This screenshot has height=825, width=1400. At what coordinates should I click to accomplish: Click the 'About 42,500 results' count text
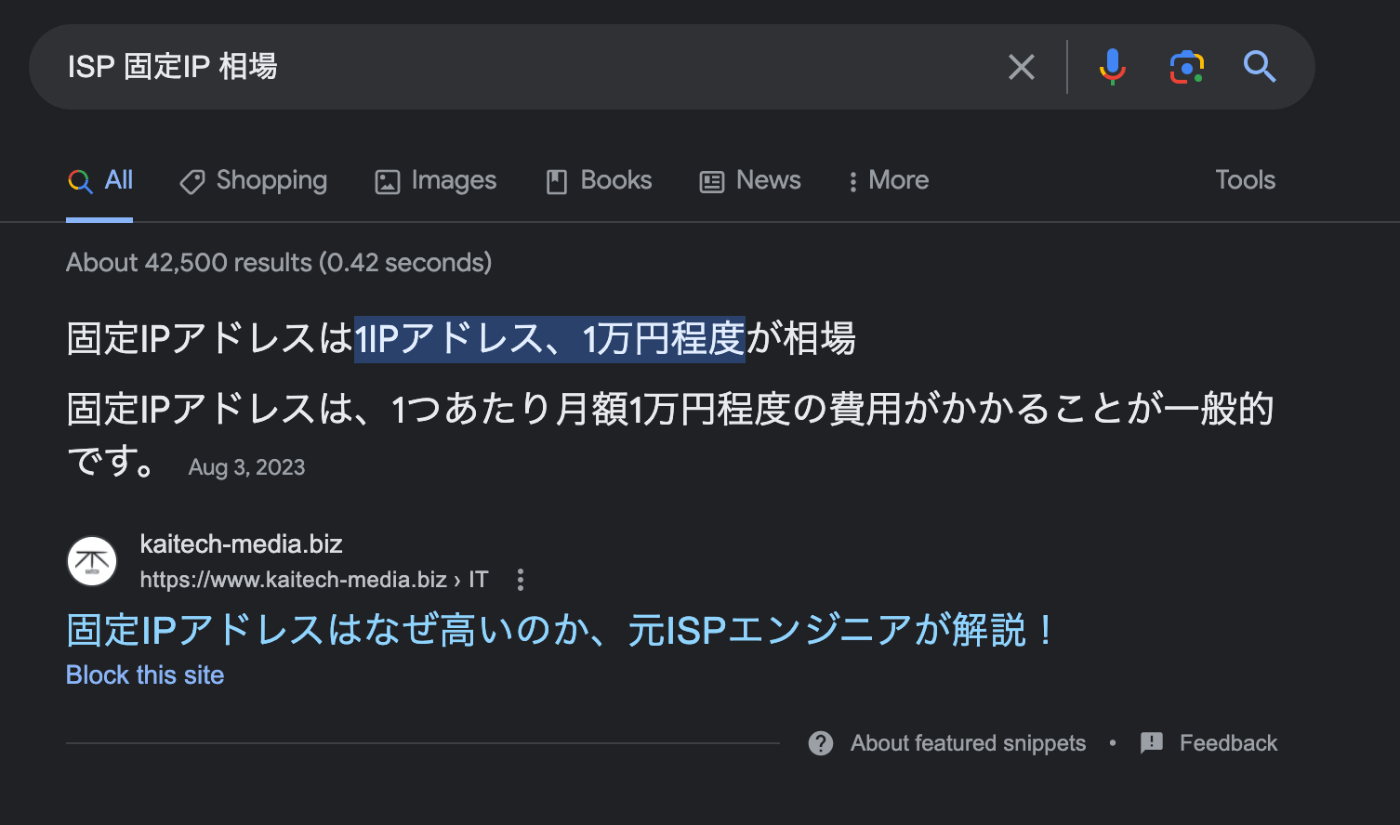pos(279,263)
